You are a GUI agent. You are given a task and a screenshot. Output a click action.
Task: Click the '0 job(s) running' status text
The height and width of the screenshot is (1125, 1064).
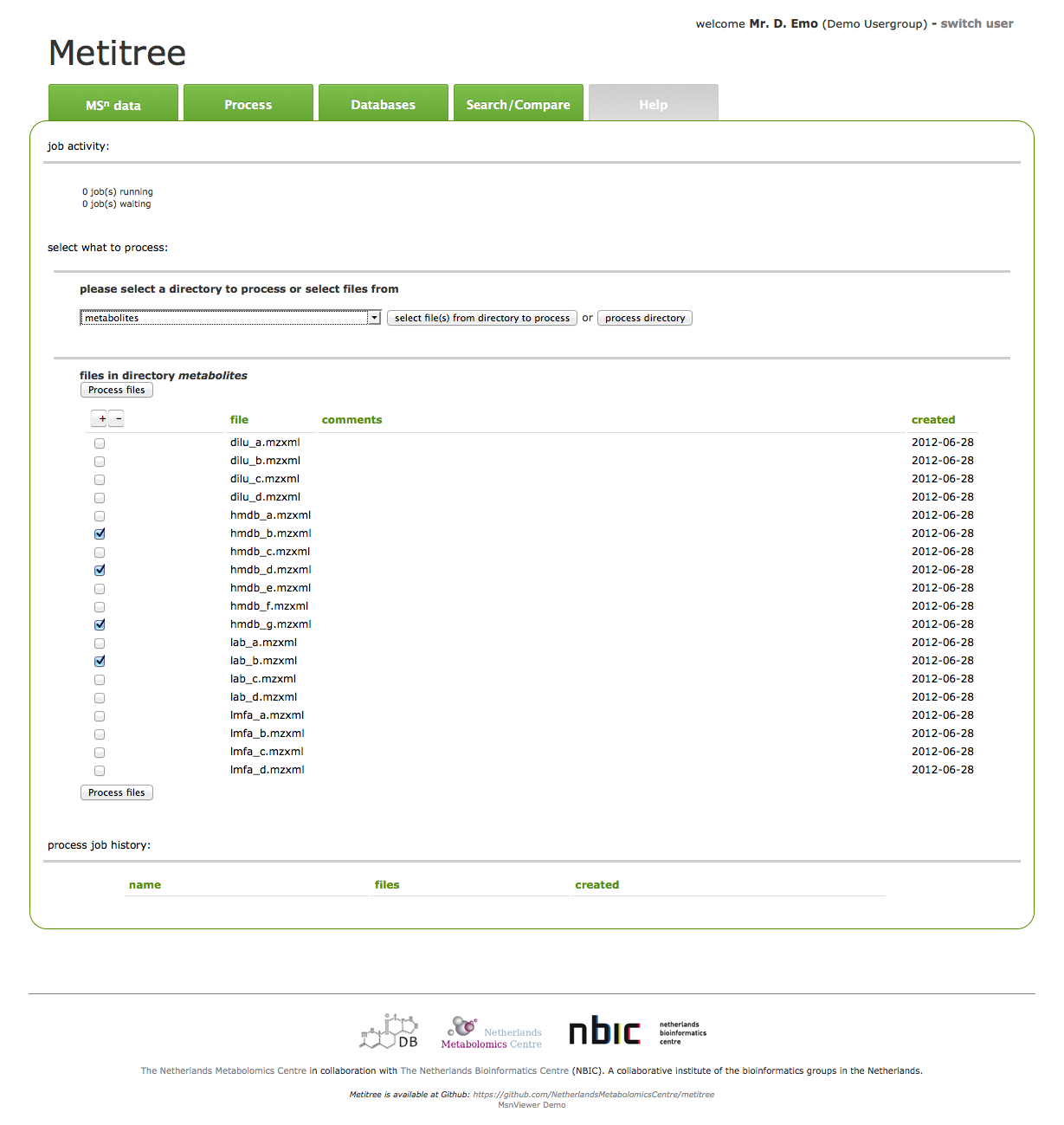pos(118,192)
